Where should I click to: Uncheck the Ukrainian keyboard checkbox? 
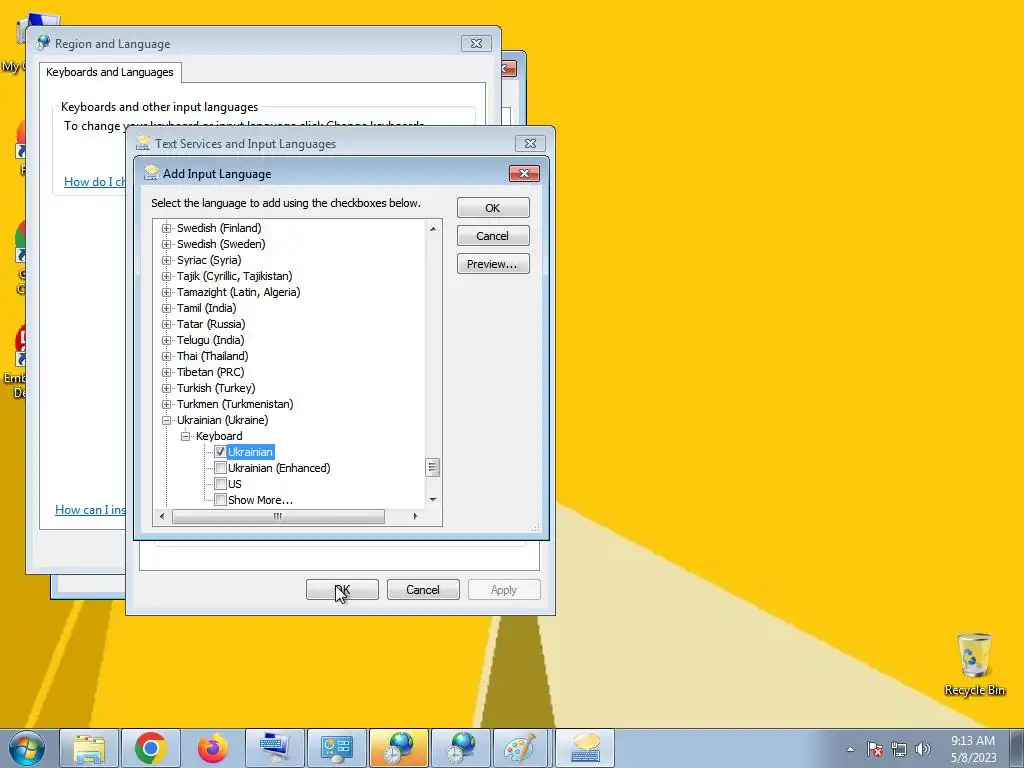[221, 452]
